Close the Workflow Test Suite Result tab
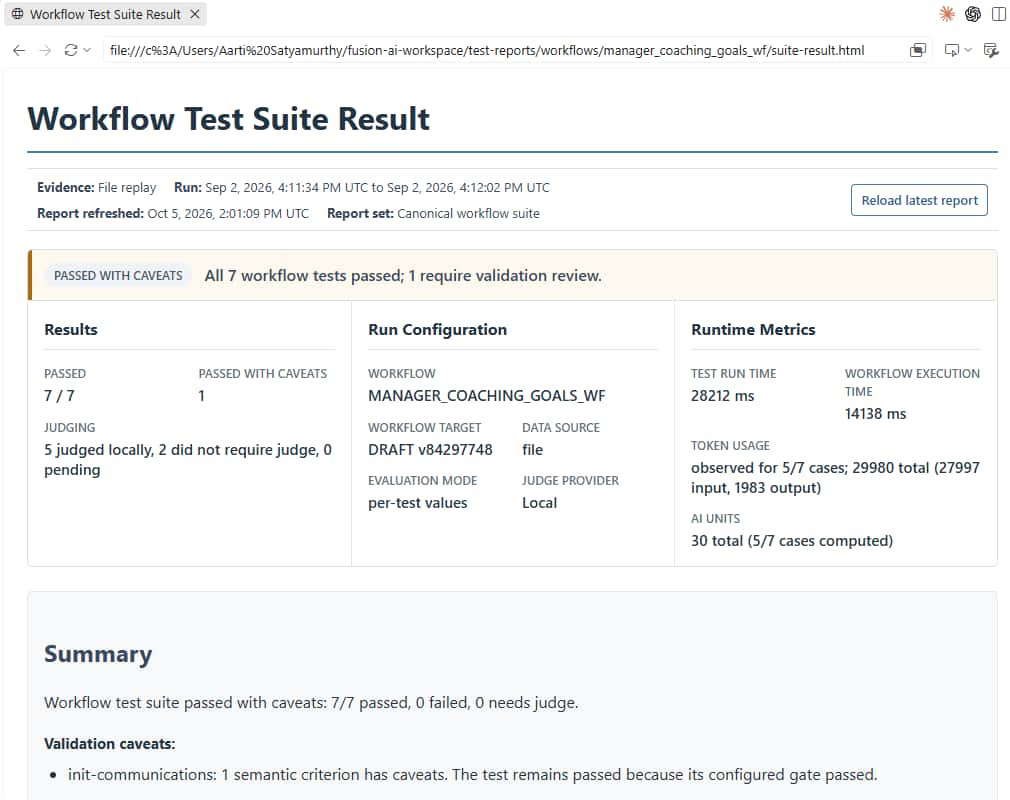Image resolution: width=1010 pixels, height=800 pixels. point(195,14)
